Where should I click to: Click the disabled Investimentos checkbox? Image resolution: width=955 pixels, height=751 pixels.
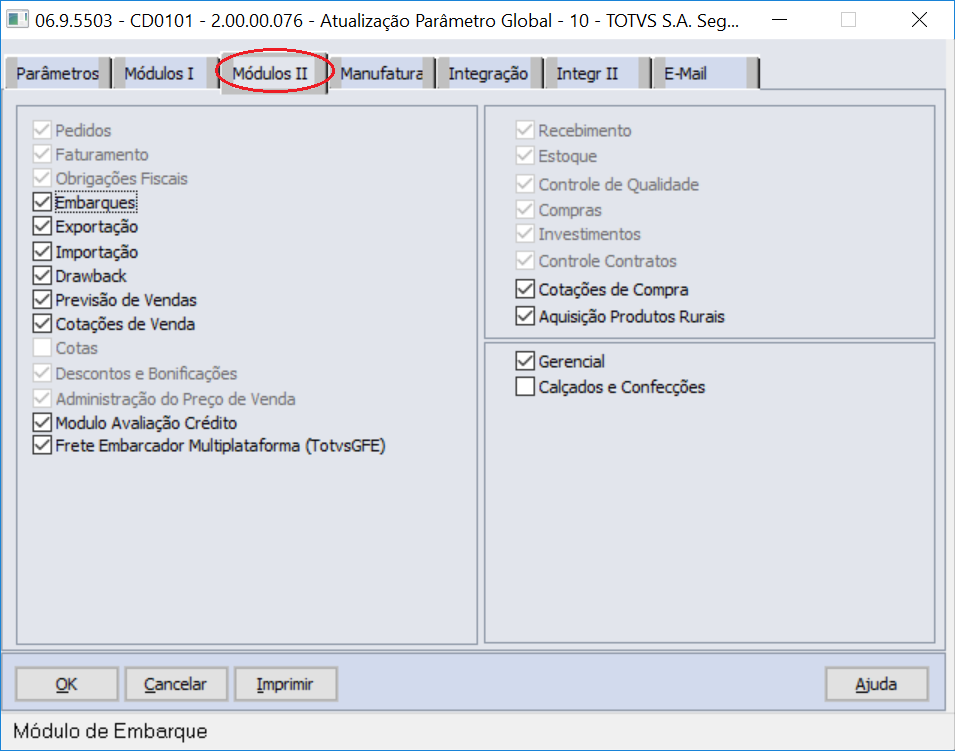[x=525, y=234]
